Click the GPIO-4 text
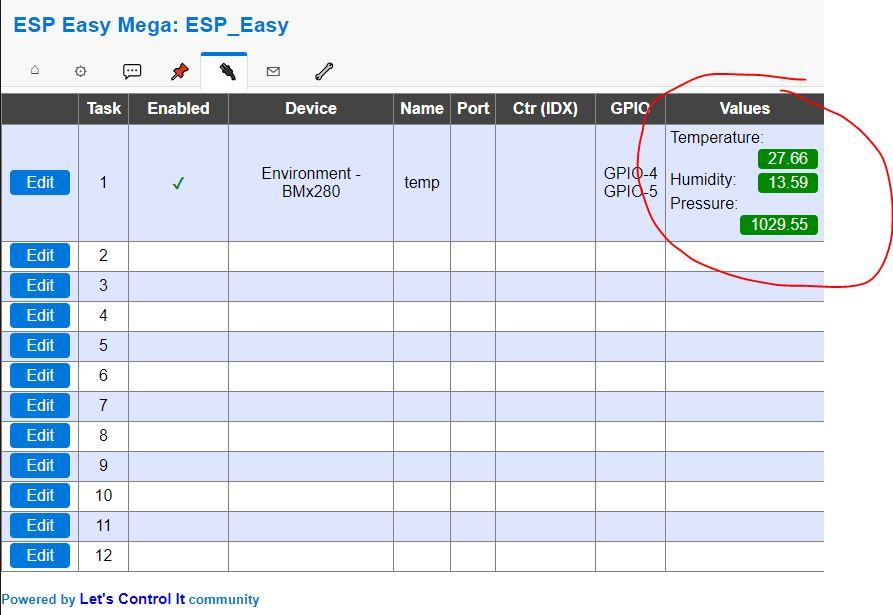893x615 pixels. (630, 173)
